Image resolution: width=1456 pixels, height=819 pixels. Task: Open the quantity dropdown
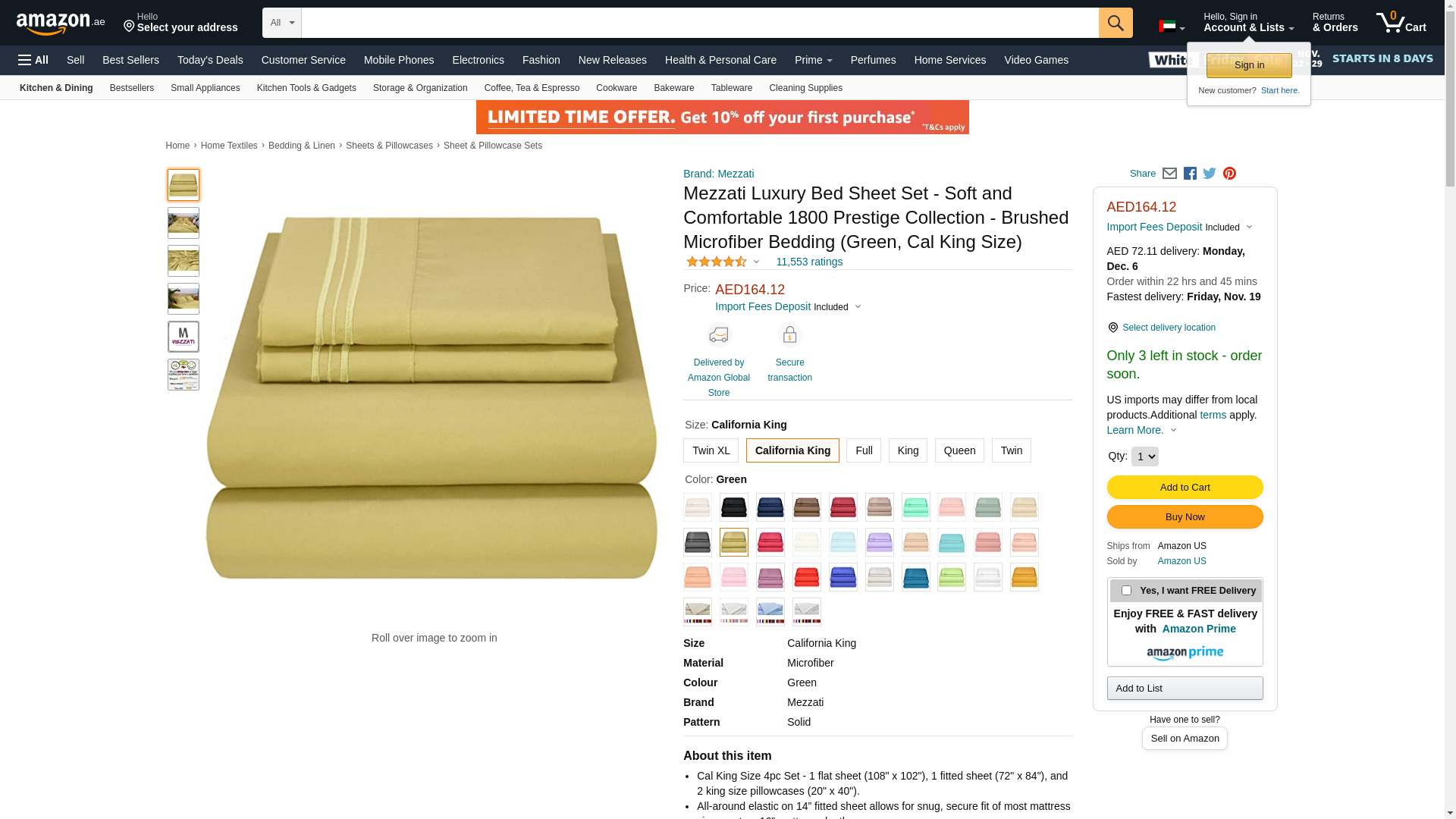tap(1144, 457)
